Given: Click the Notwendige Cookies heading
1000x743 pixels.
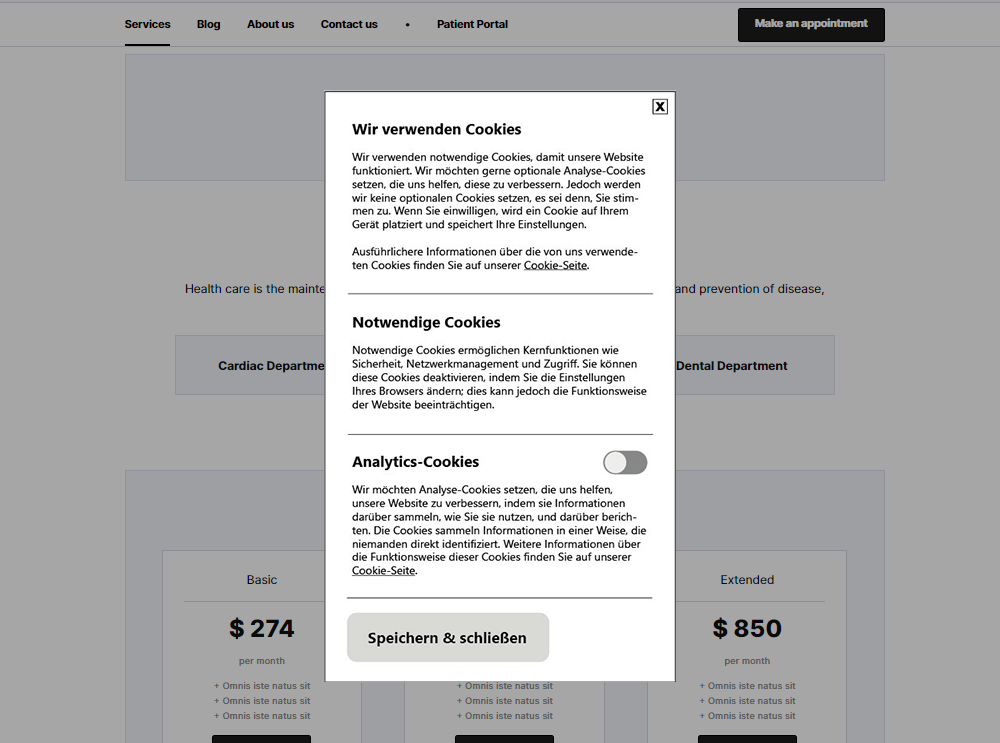Looking at the screenshot, I should click(x=426, y=323).
